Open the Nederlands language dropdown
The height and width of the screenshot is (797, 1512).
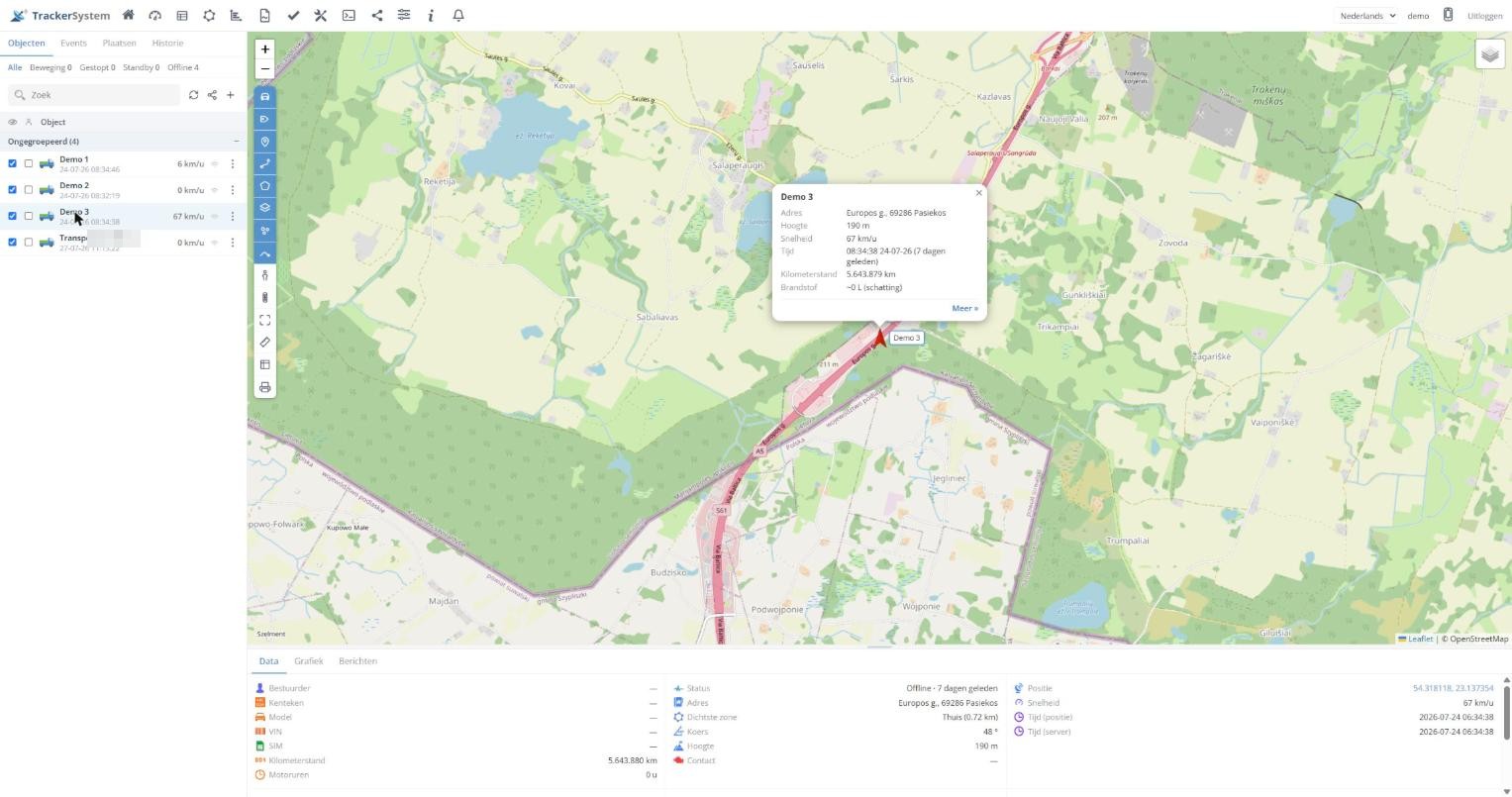[x=1366, y=16]
